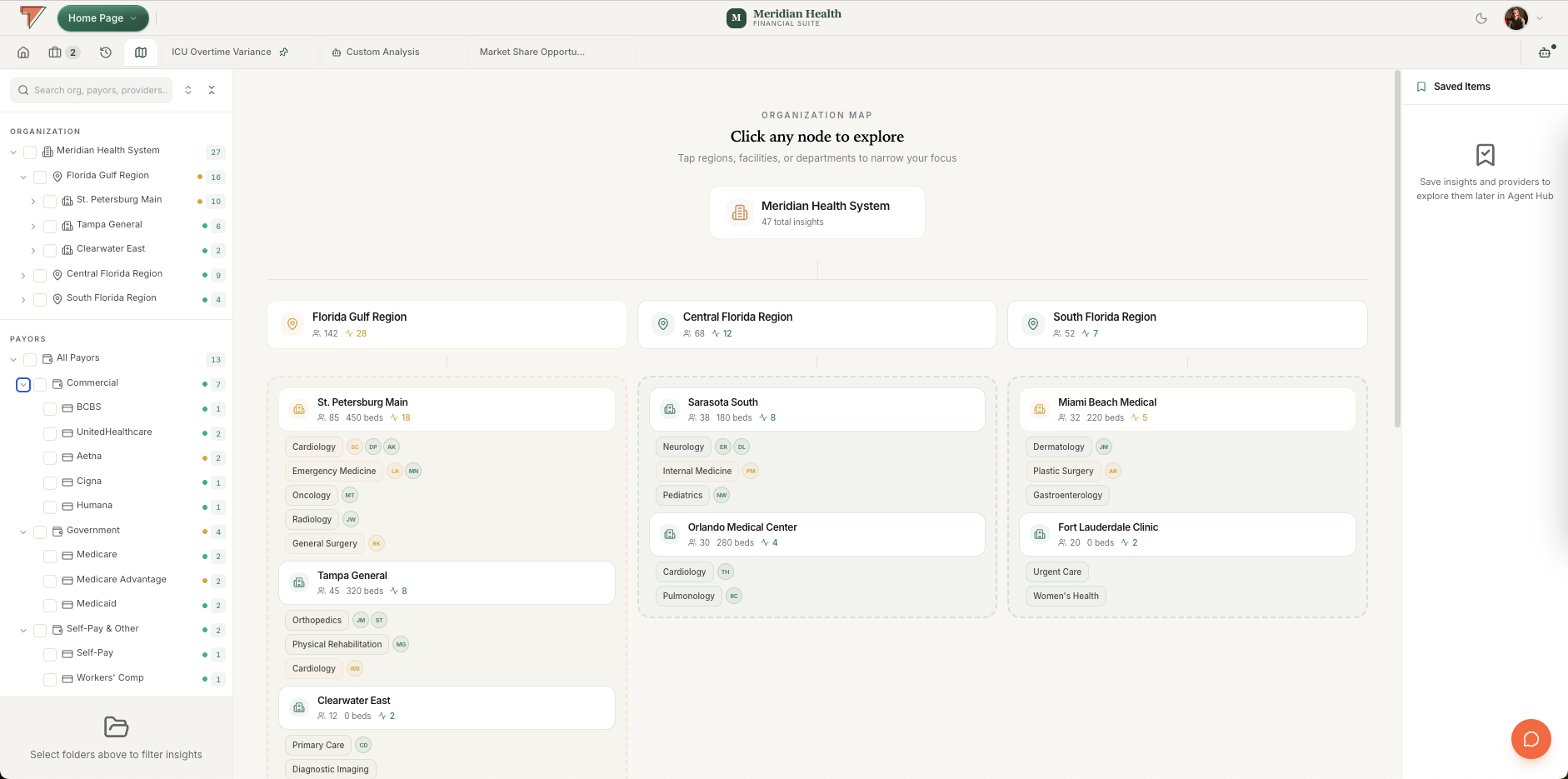Click the Miami Beach Medical card hospital icon
1568x779 pixels.
(x=1040, y=409)
